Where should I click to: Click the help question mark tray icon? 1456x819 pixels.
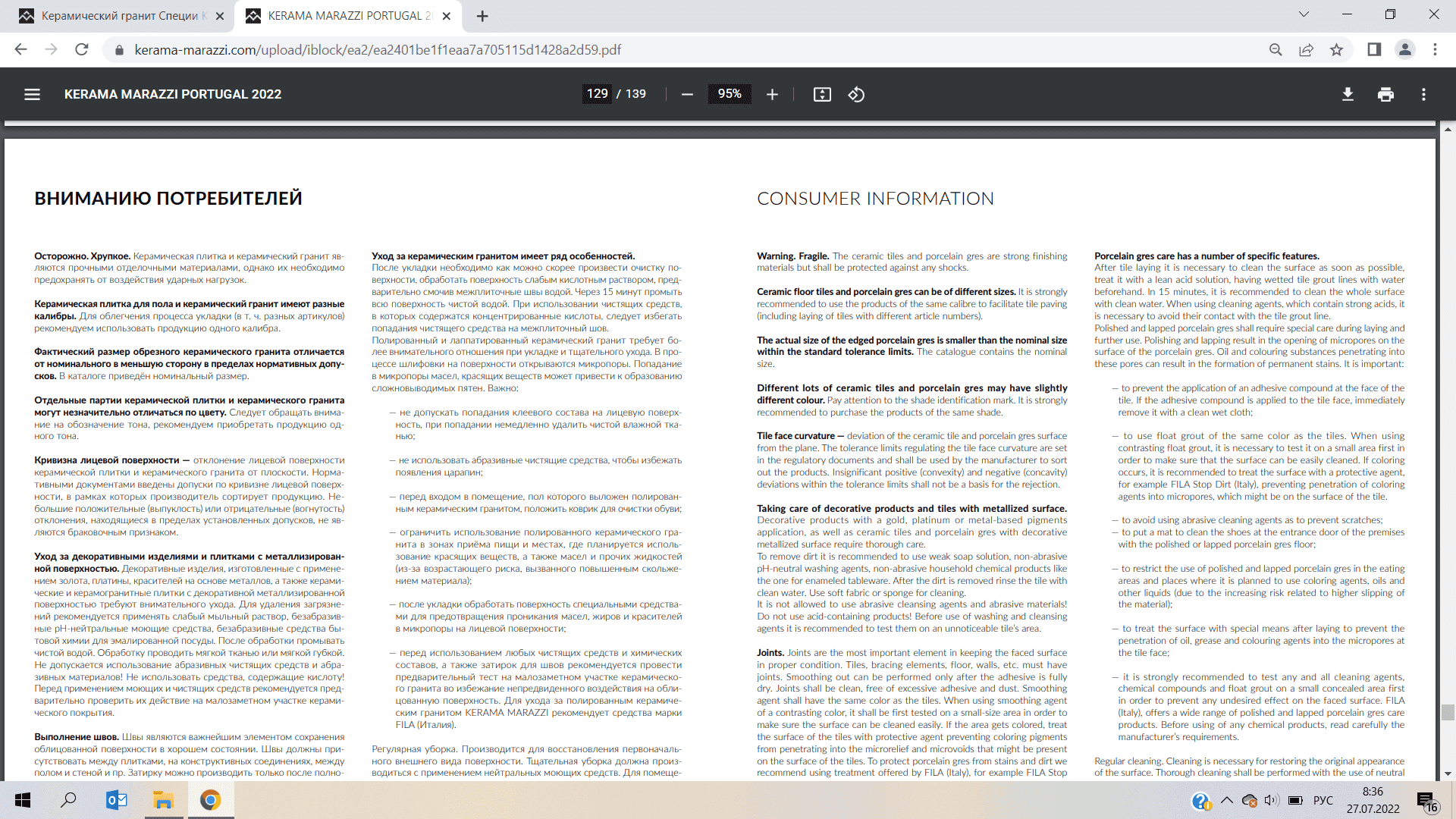[x=1200, y=801]
